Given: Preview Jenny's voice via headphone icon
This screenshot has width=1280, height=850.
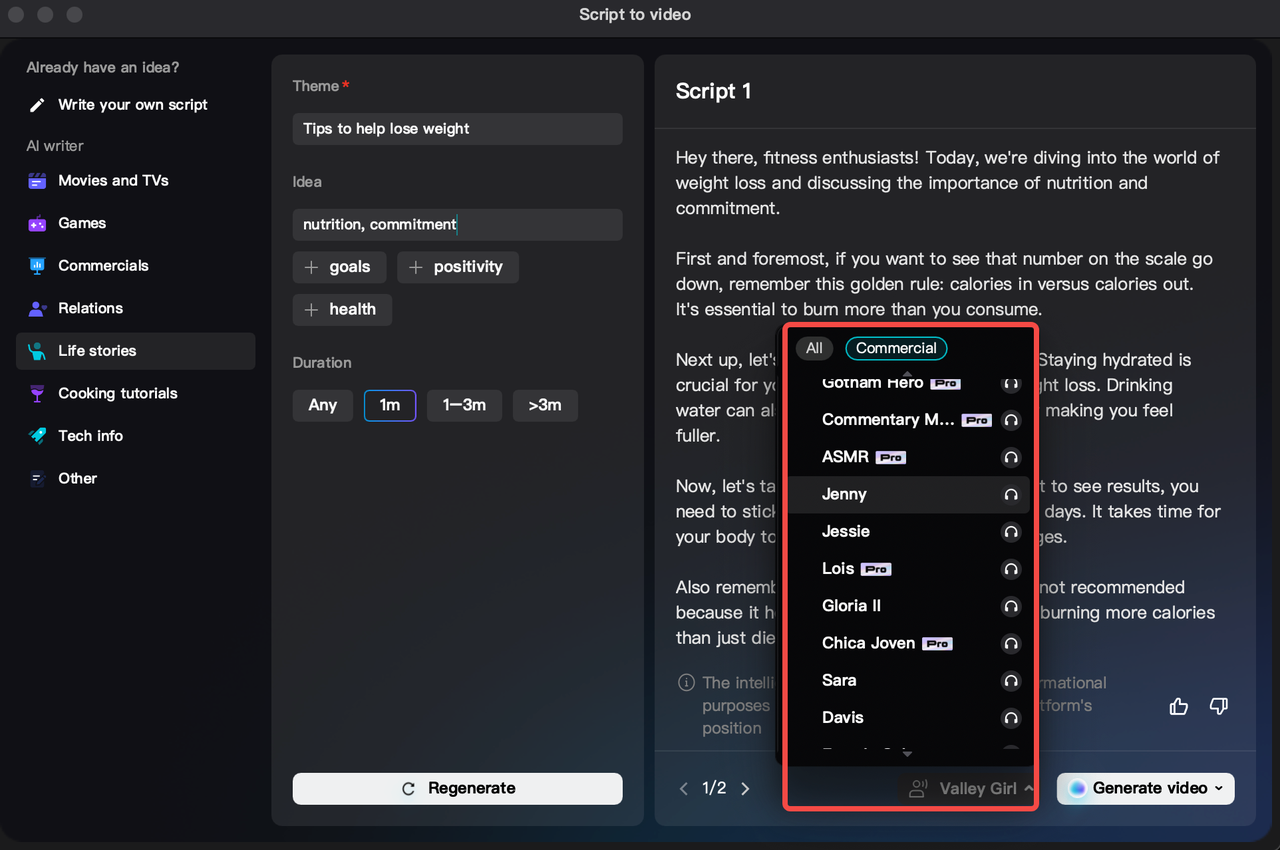Looking at the screenshot, I should [x=1010, y=494].
